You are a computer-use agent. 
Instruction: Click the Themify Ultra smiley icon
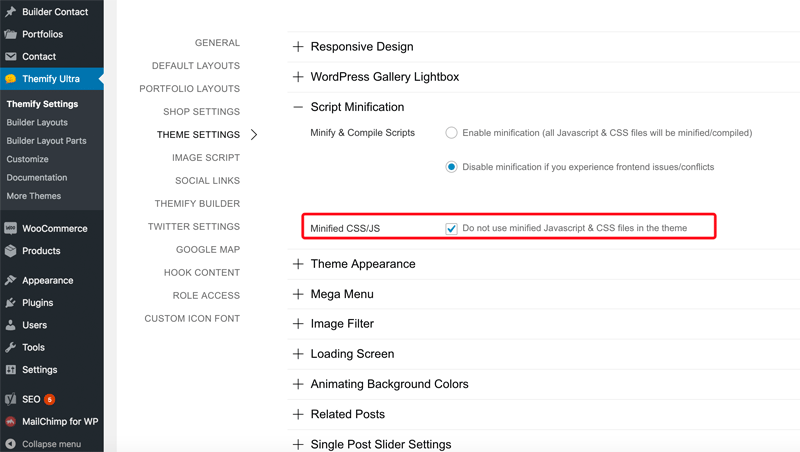click(x=11, y=79)
